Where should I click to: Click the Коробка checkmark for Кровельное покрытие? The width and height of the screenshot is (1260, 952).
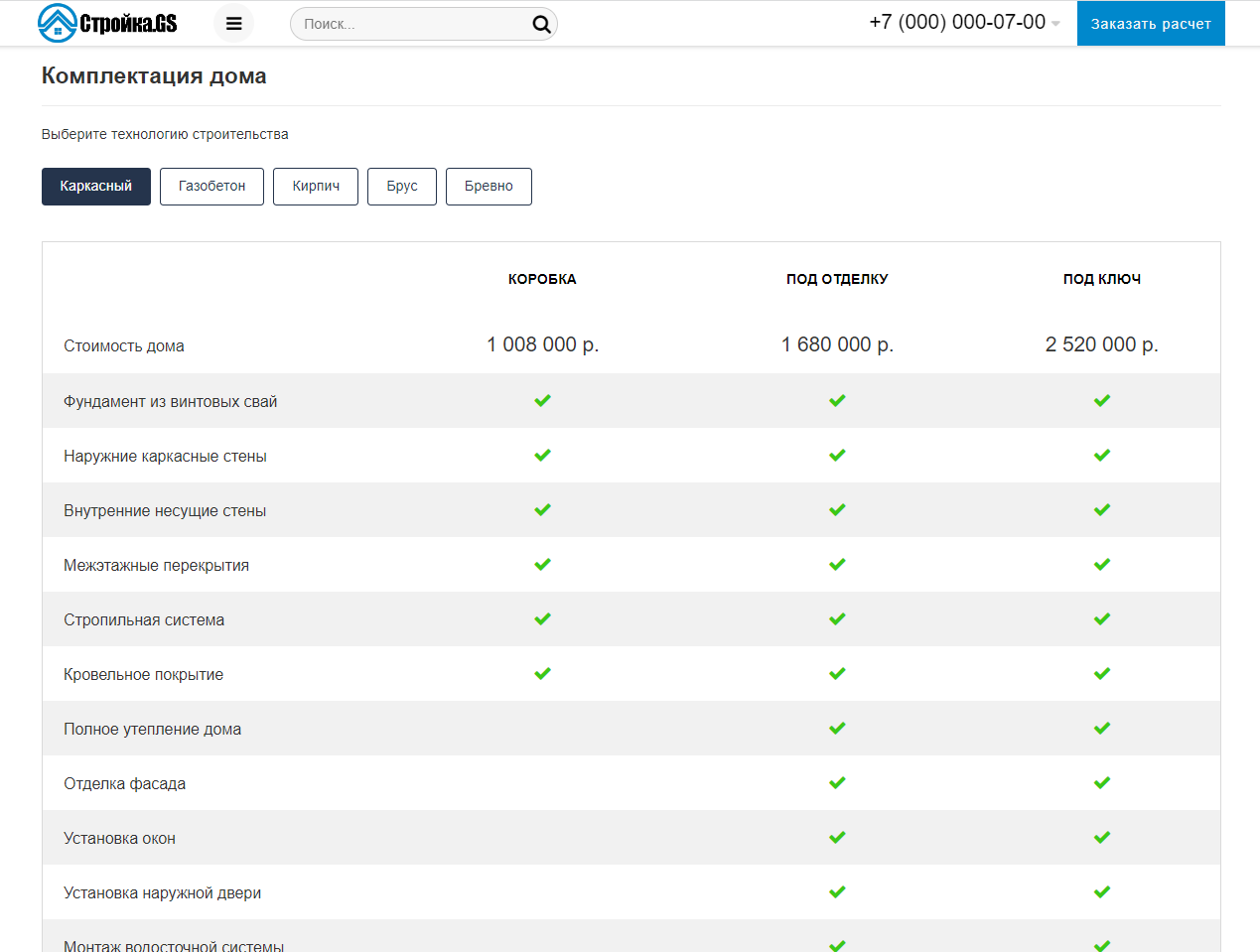(x=542, y=674)
